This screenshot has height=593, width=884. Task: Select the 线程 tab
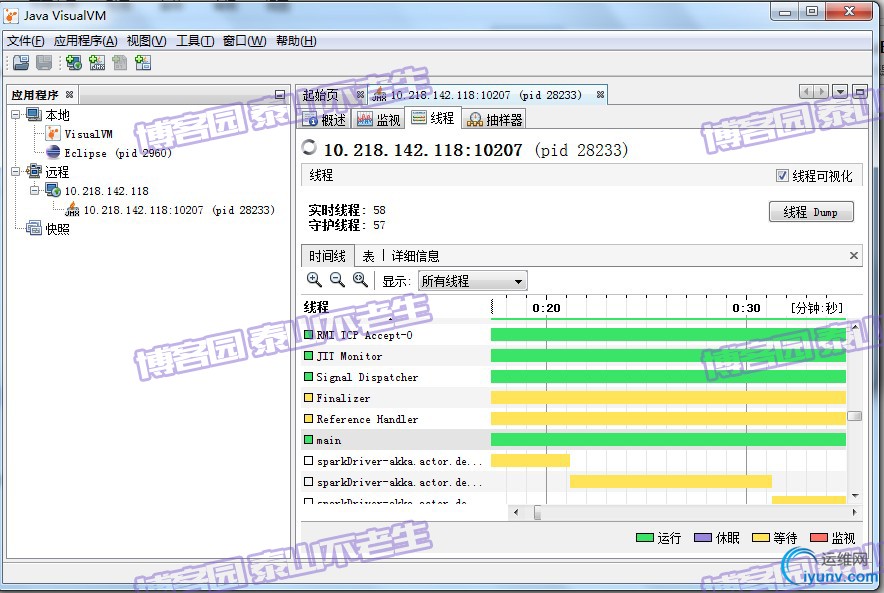tap(433, 118)
